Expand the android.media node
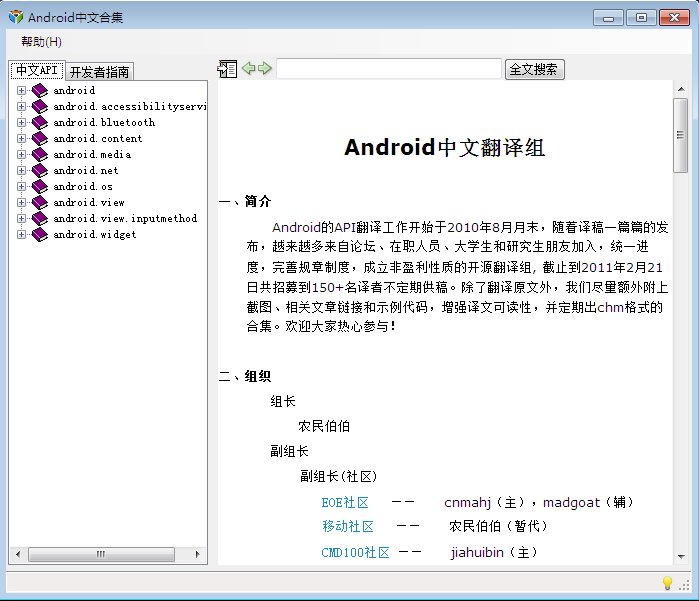Image resolution: width=699 pixels, height=601 pixels. pos(21,155)
